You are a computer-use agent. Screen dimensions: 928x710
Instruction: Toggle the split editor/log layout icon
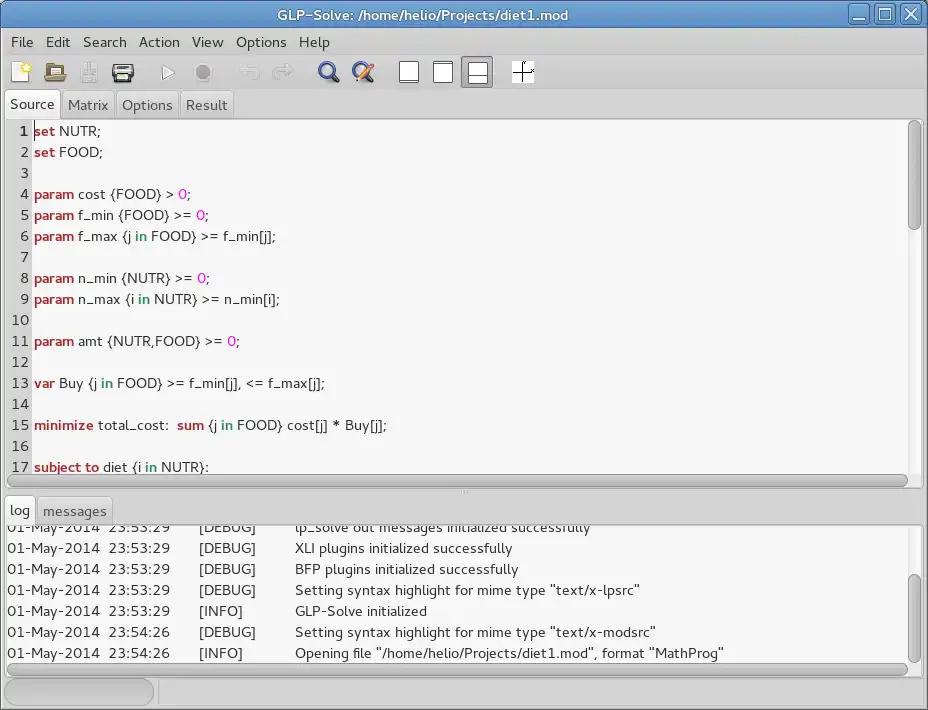(477, 72)
